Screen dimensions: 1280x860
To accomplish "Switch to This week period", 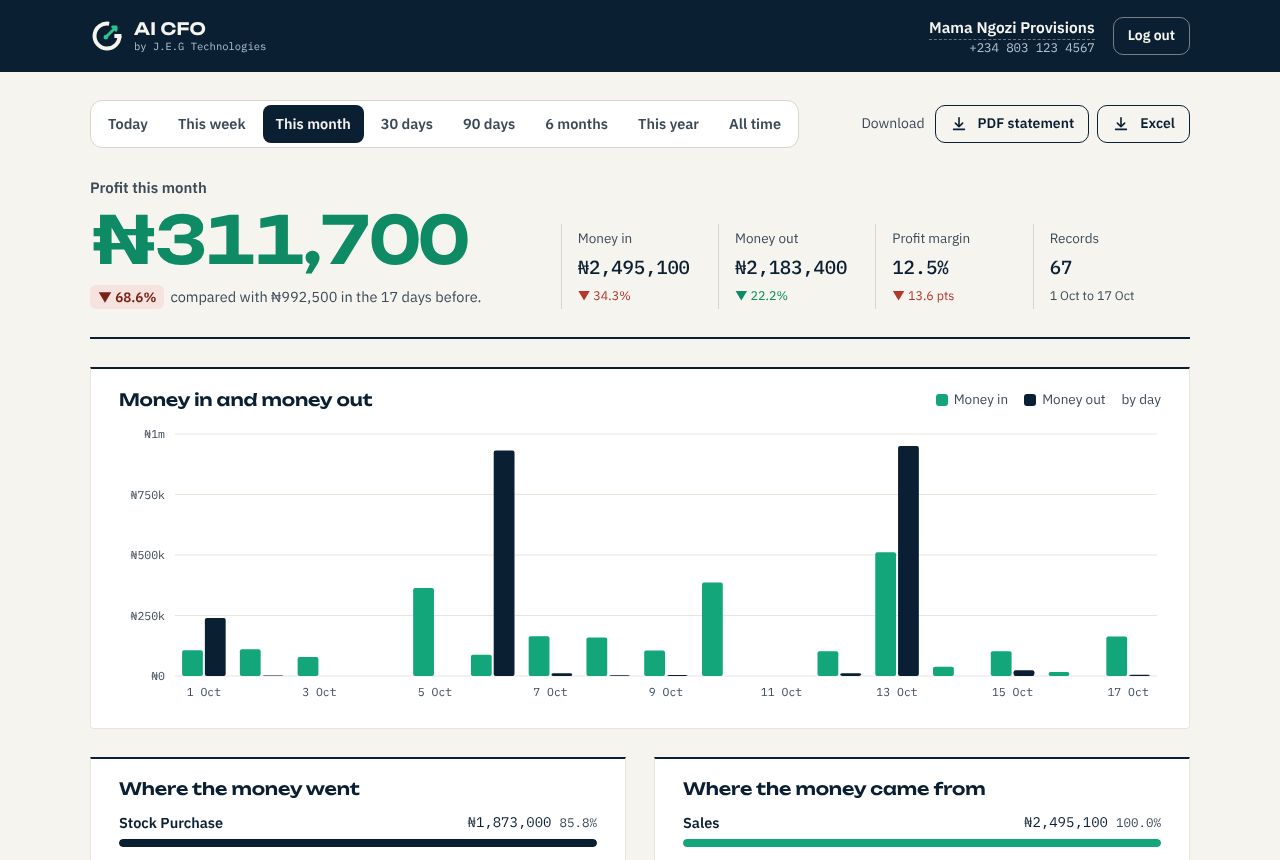I will pyautogui.click(x=212, y=124).
